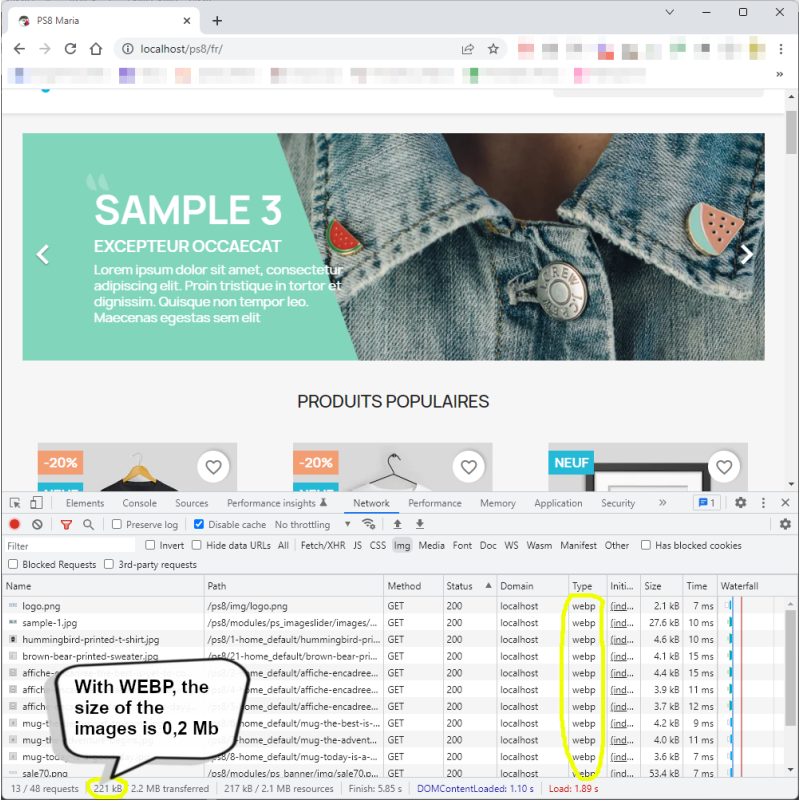Show next slide in image slider
The width and height of the screenshot is (800, 800).
[x=746, y=254]
